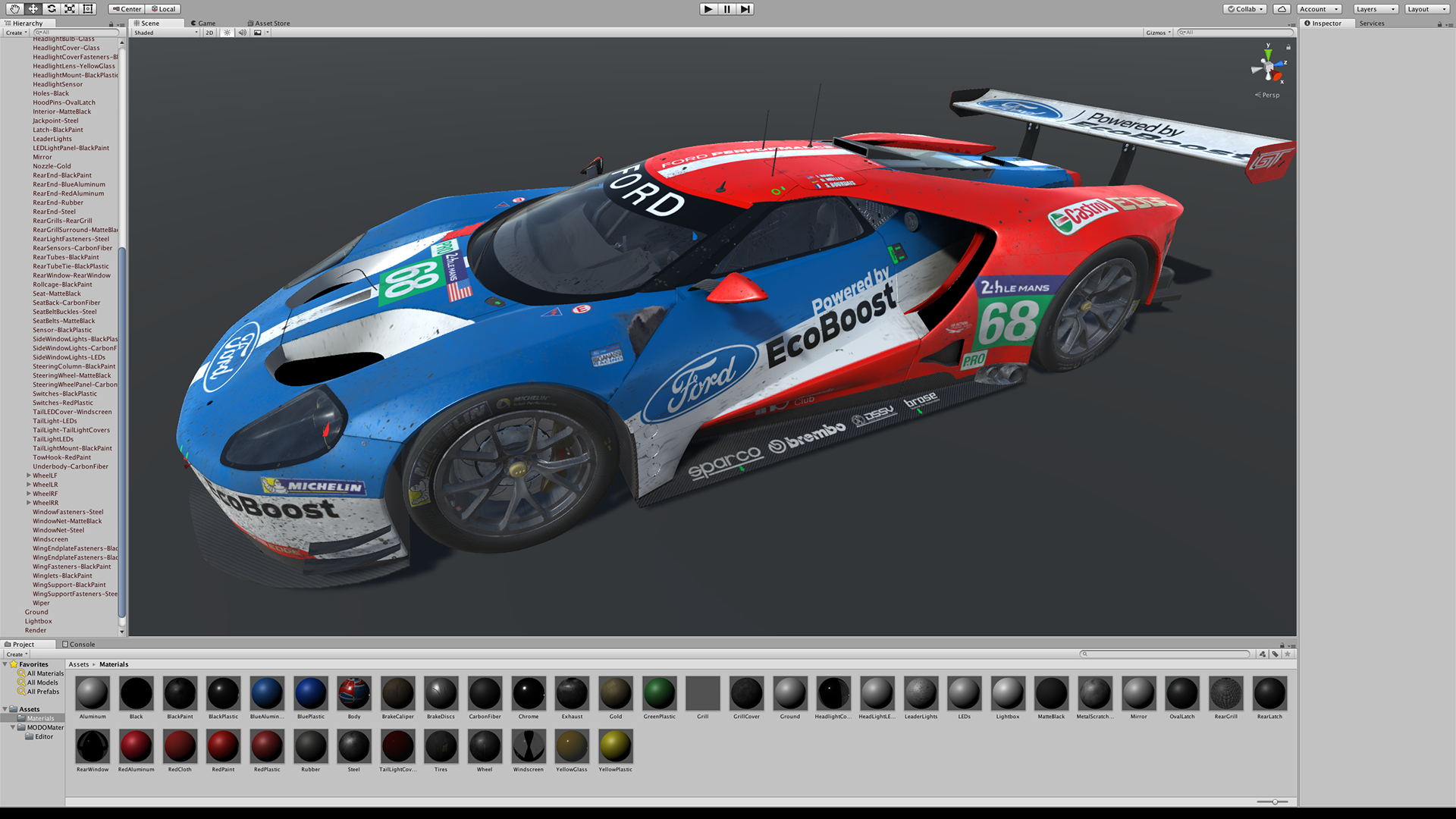Viewport: 1456px width, 819px height.
Task: Toggle Center pivot mode button
Action: (126, 9)
